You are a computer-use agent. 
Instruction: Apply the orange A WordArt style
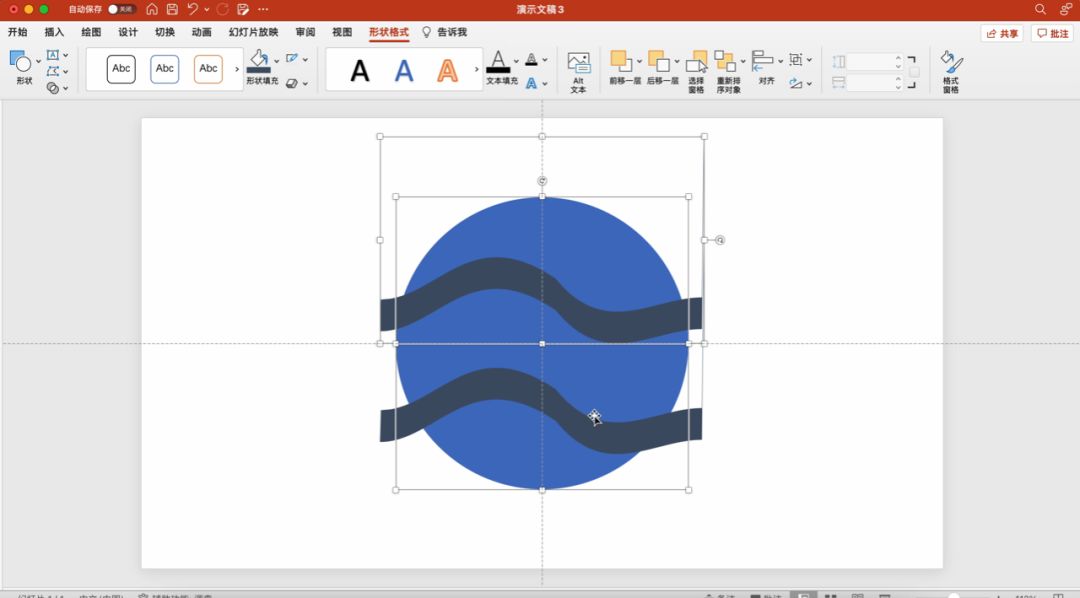pyautogui.click(x=448, y=70)
